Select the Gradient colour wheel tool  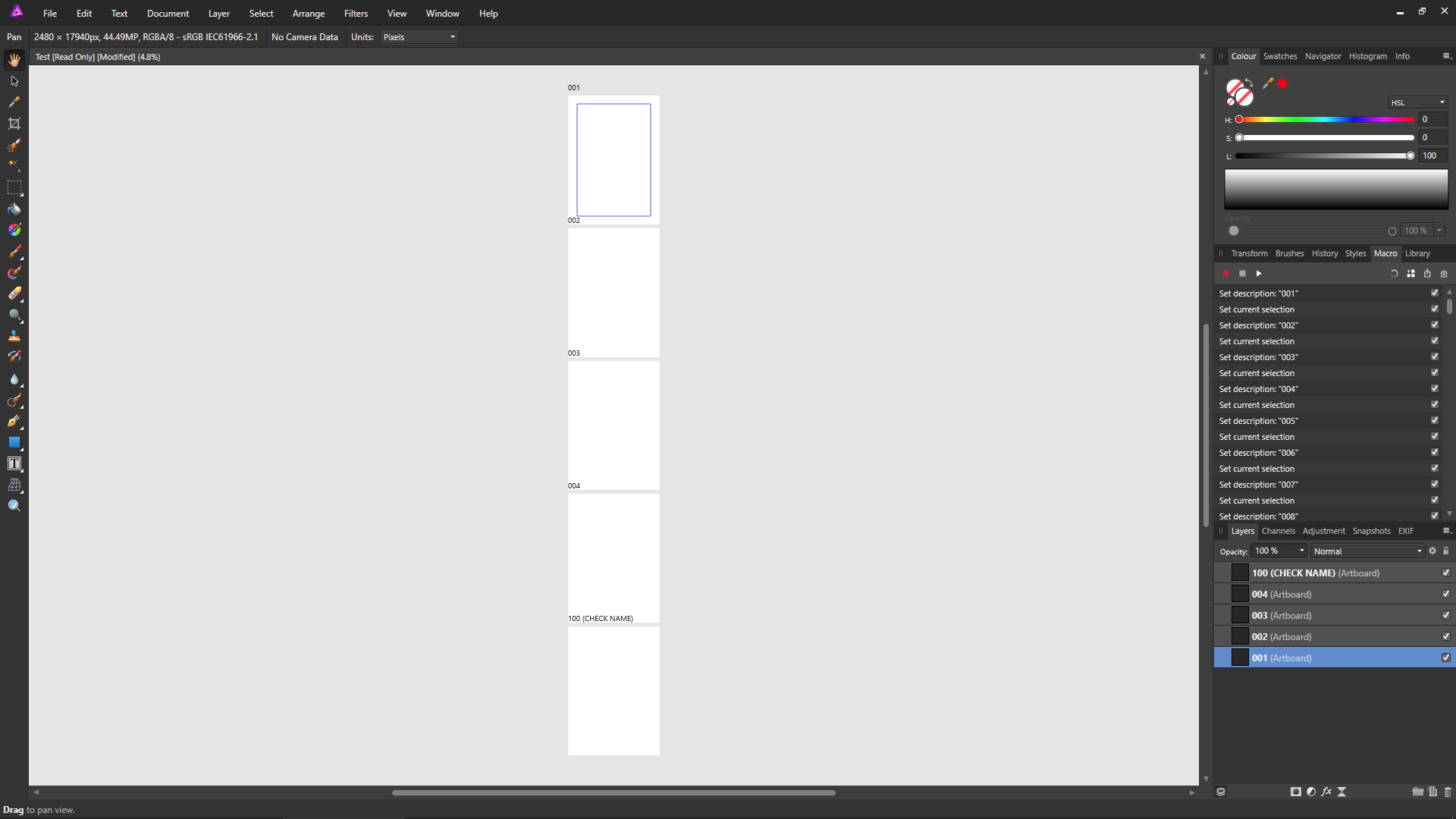point(14,230)
